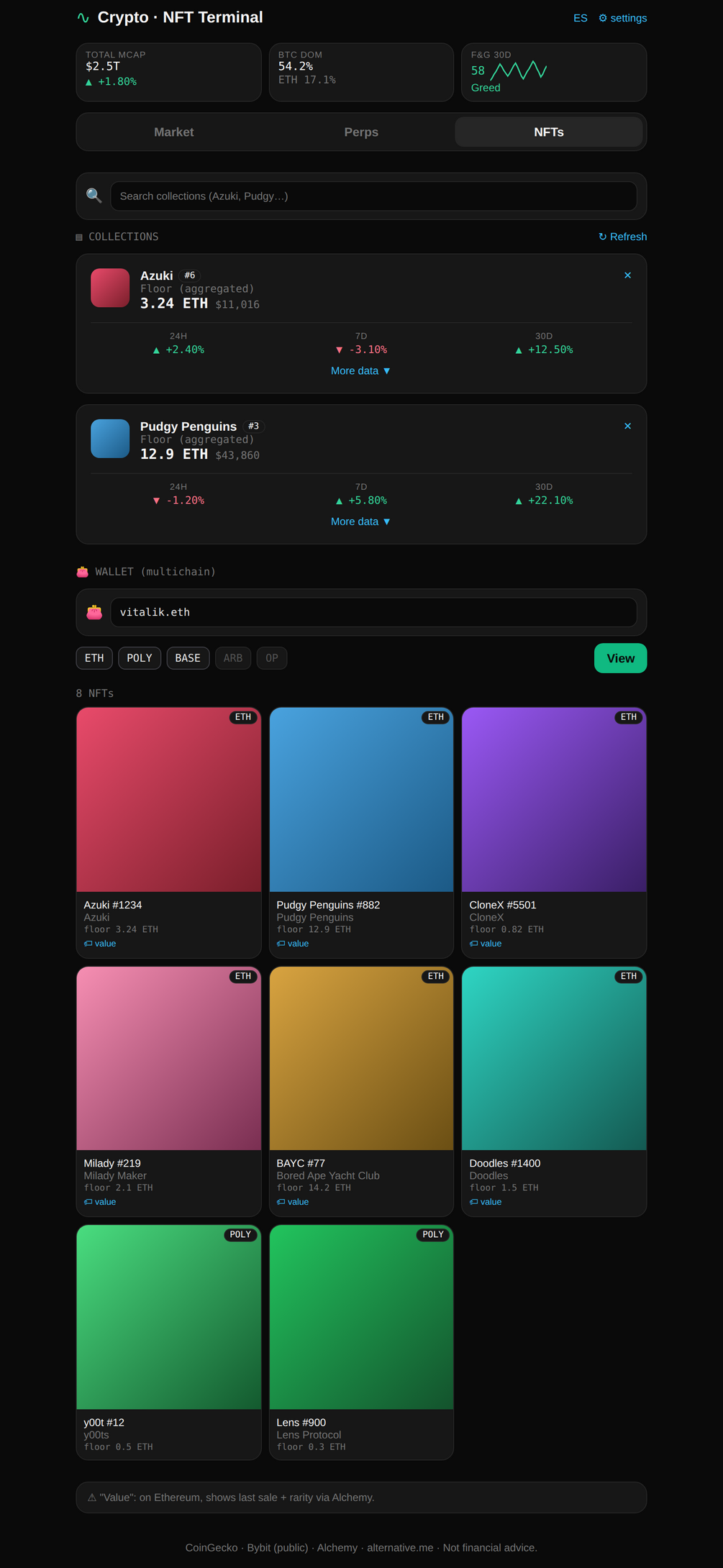
Task: Click the purse icon beside wallet input
Action: (94, 612)
